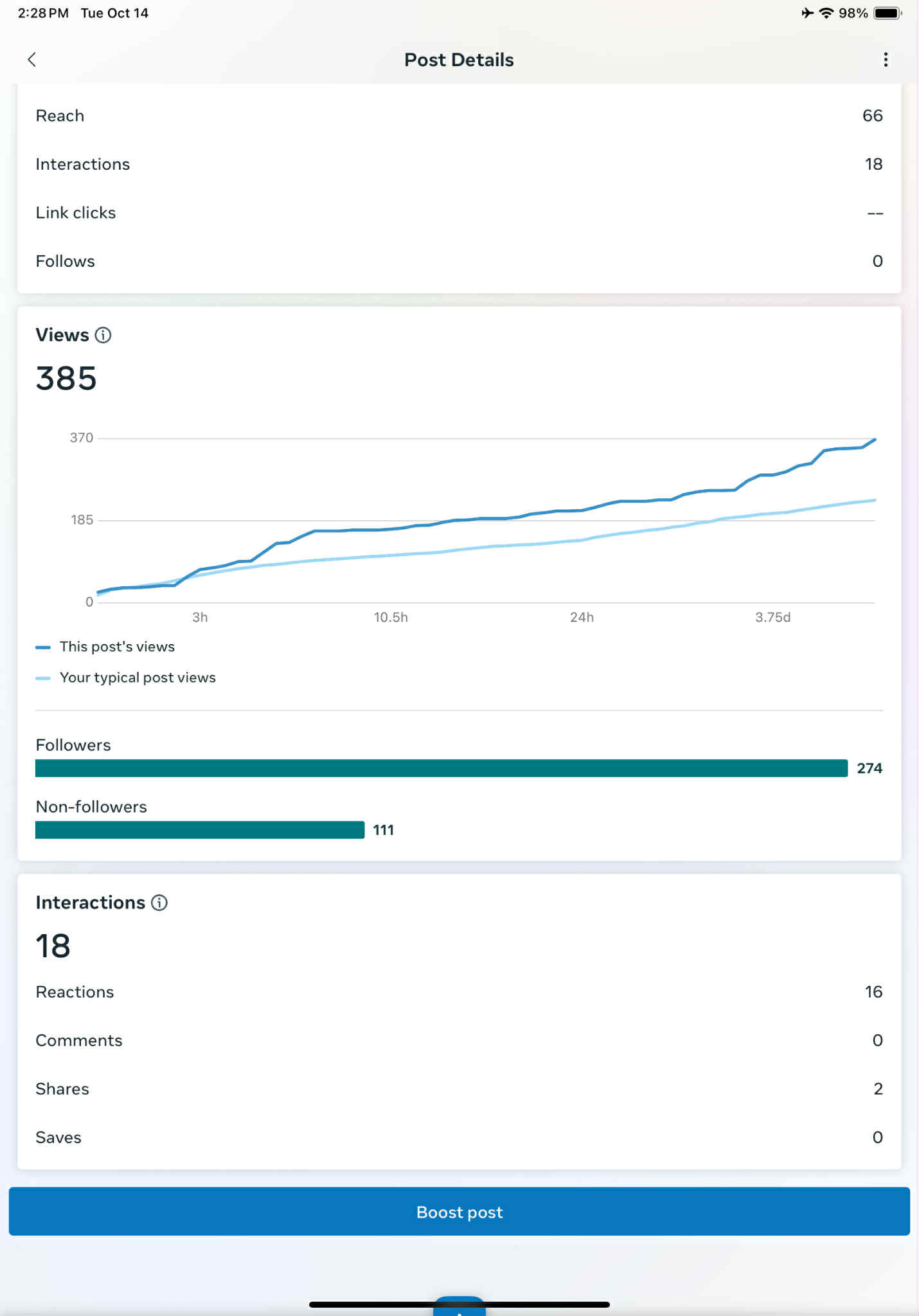This screenshot has width=919, height=1316.
Task: Tap the 385 total views number
Action: coord(66,378)
